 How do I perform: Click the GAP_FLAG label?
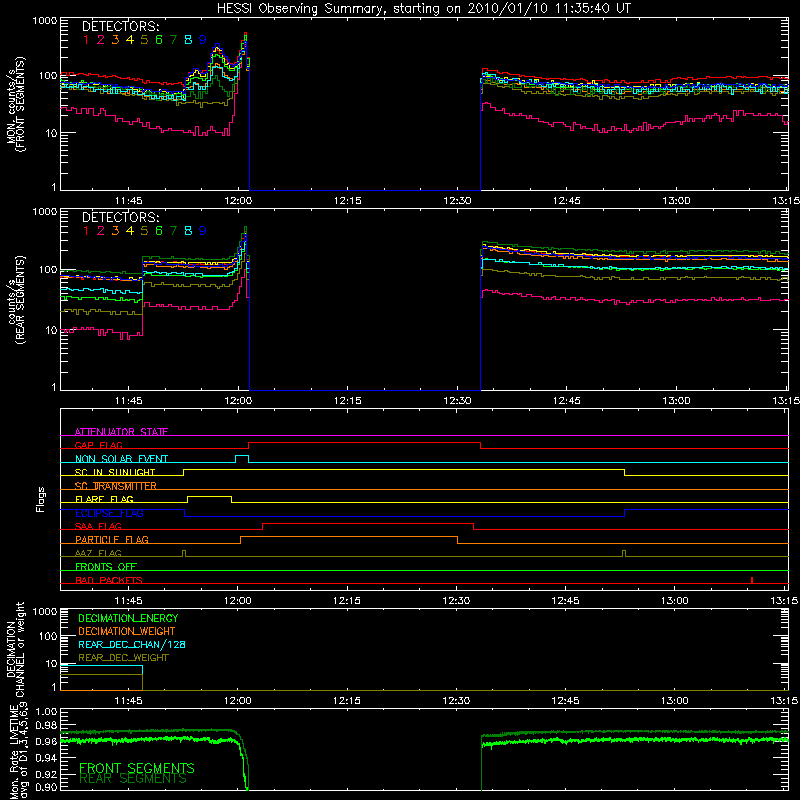tap(98, 445)
